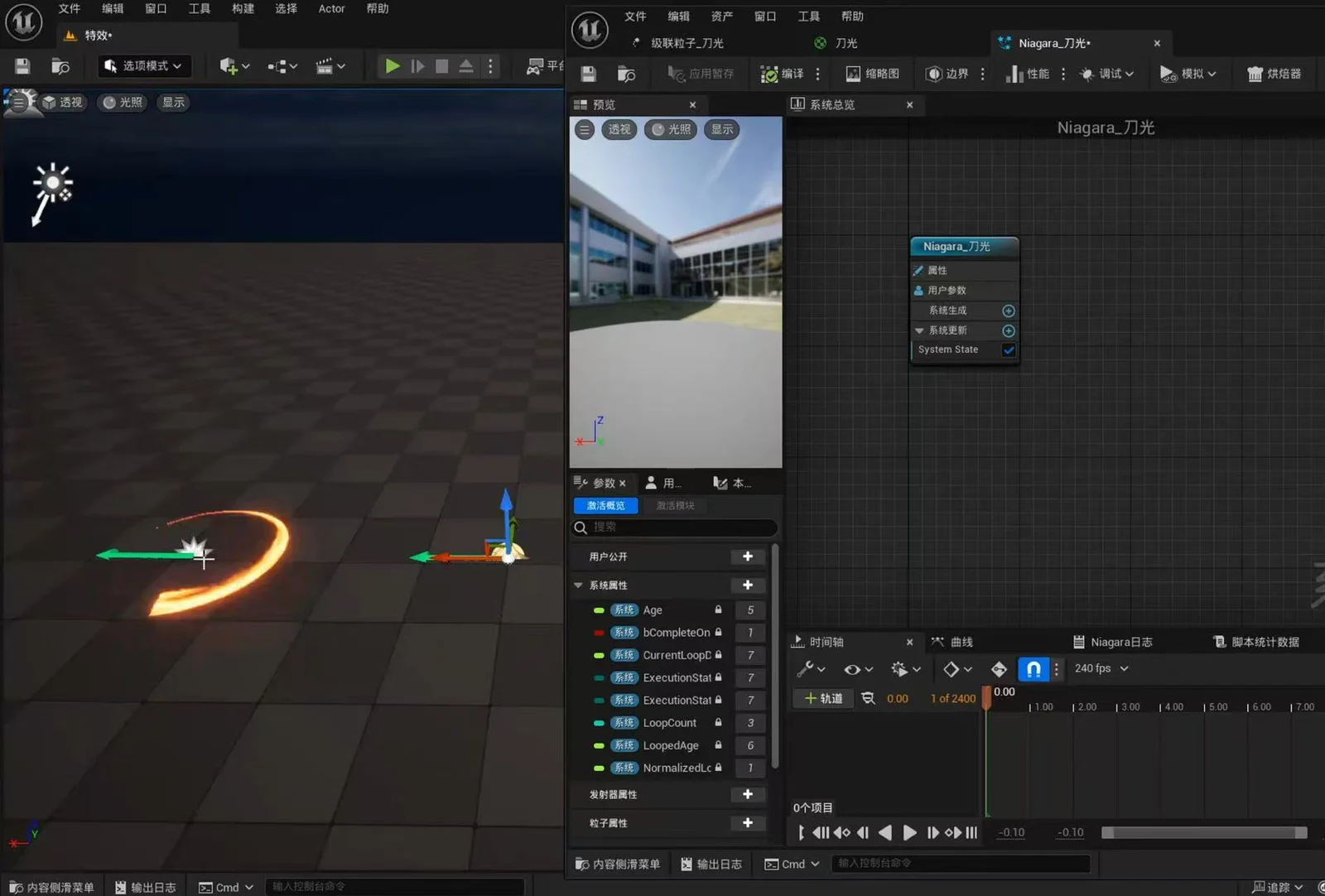Open Debug (调试) dropdown
1325x896 pixels.
point(1106,74)
